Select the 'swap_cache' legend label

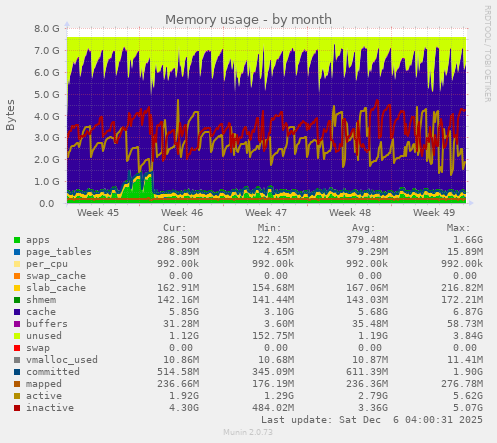56,276
